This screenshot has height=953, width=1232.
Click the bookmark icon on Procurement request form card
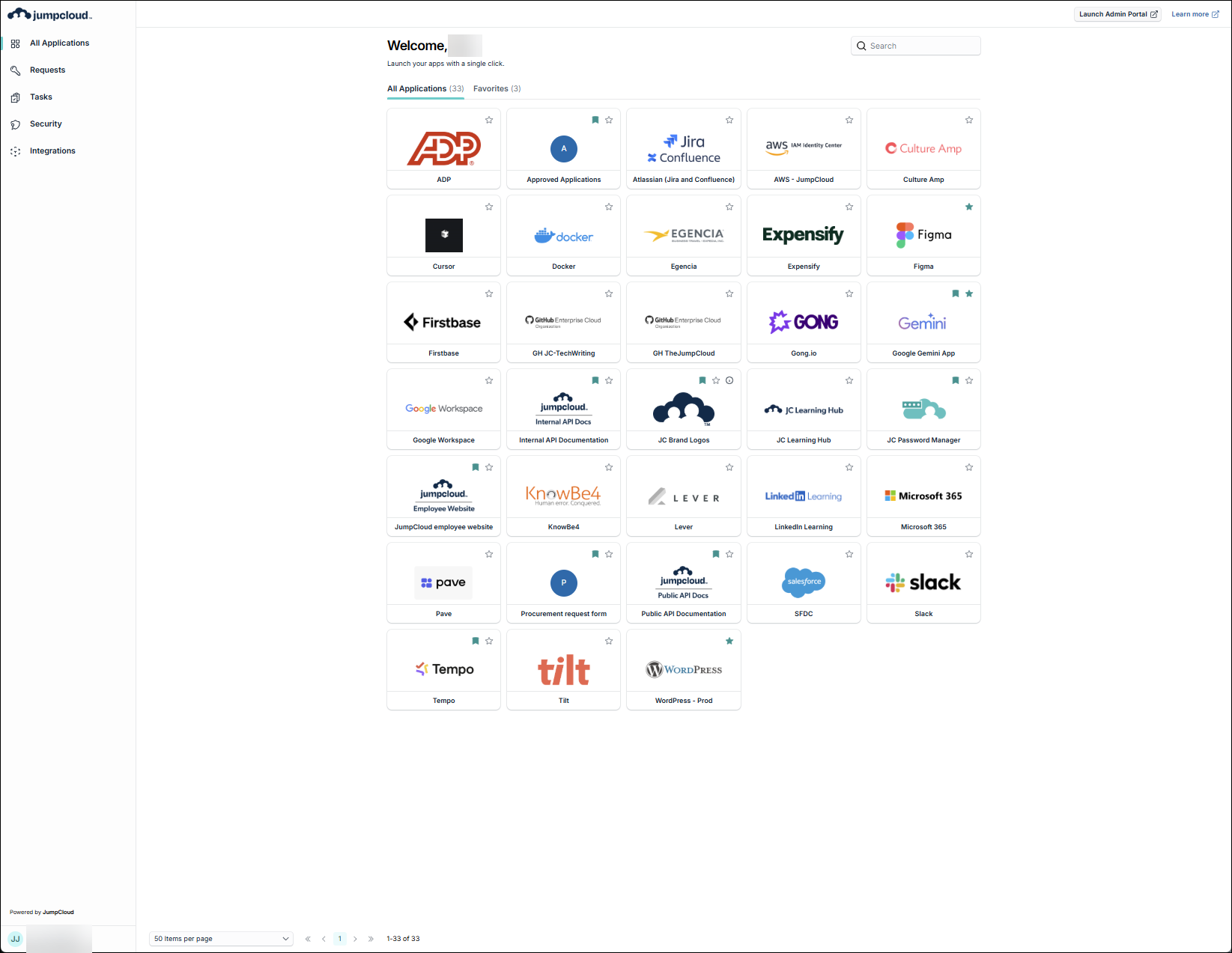point(595,554)
